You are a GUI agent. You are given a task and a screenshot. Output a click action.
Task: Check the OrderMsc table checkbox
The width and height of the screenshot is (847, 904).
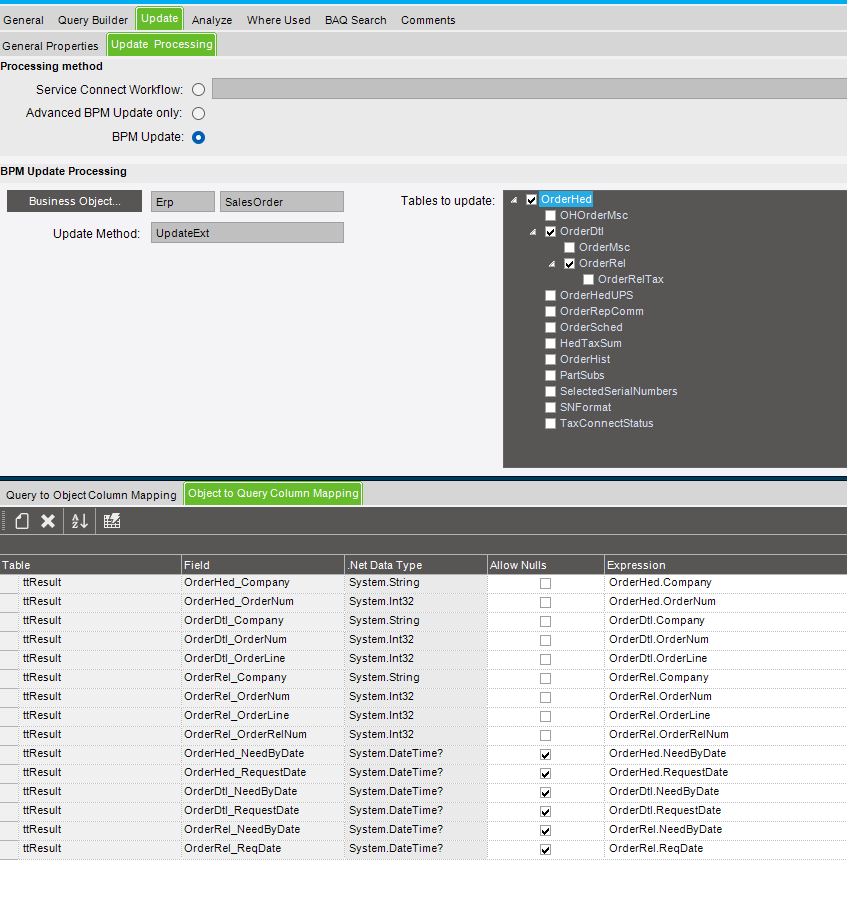[570, 248]
